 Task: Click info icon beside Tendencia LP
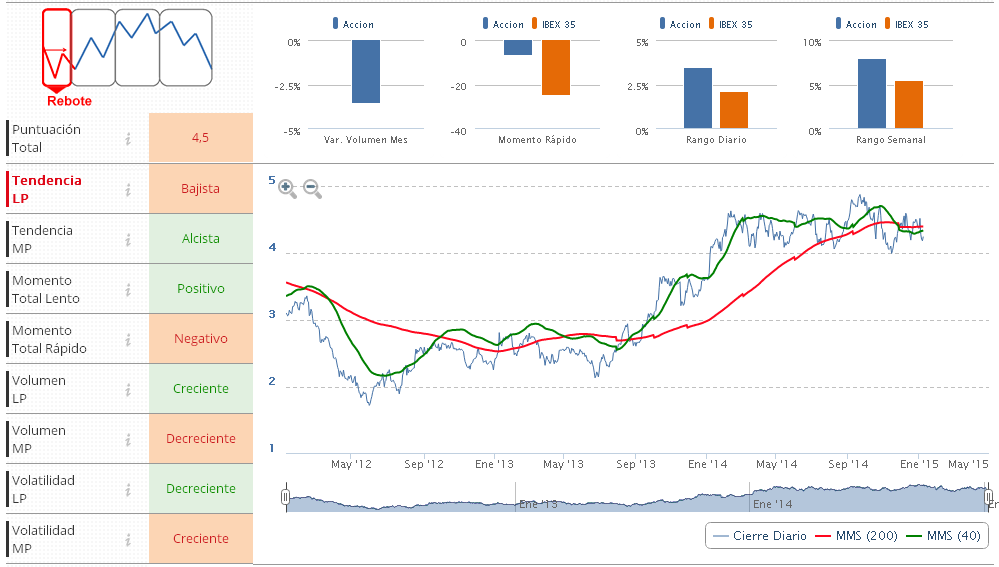[x=128, y=189]
